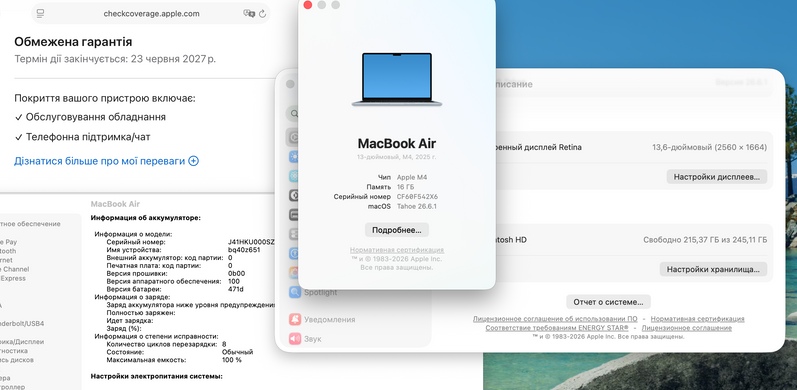Select battery version value '471d'

235,289
